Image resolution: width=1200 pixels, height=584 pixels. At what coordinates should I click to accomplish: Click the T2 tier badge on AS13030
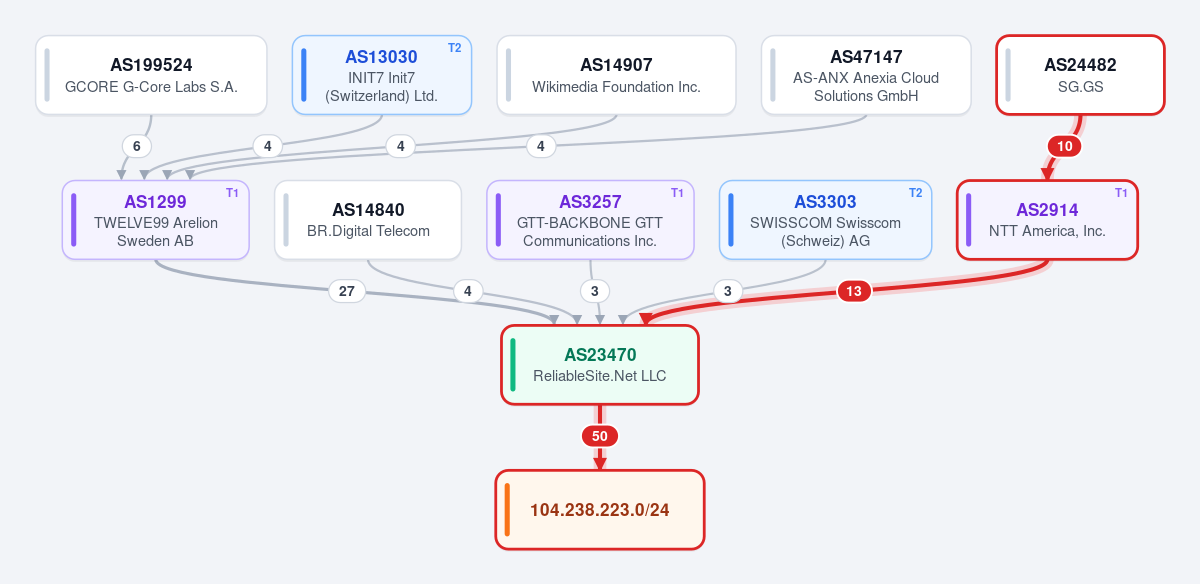pyautogui.click(x=455, y=48)
